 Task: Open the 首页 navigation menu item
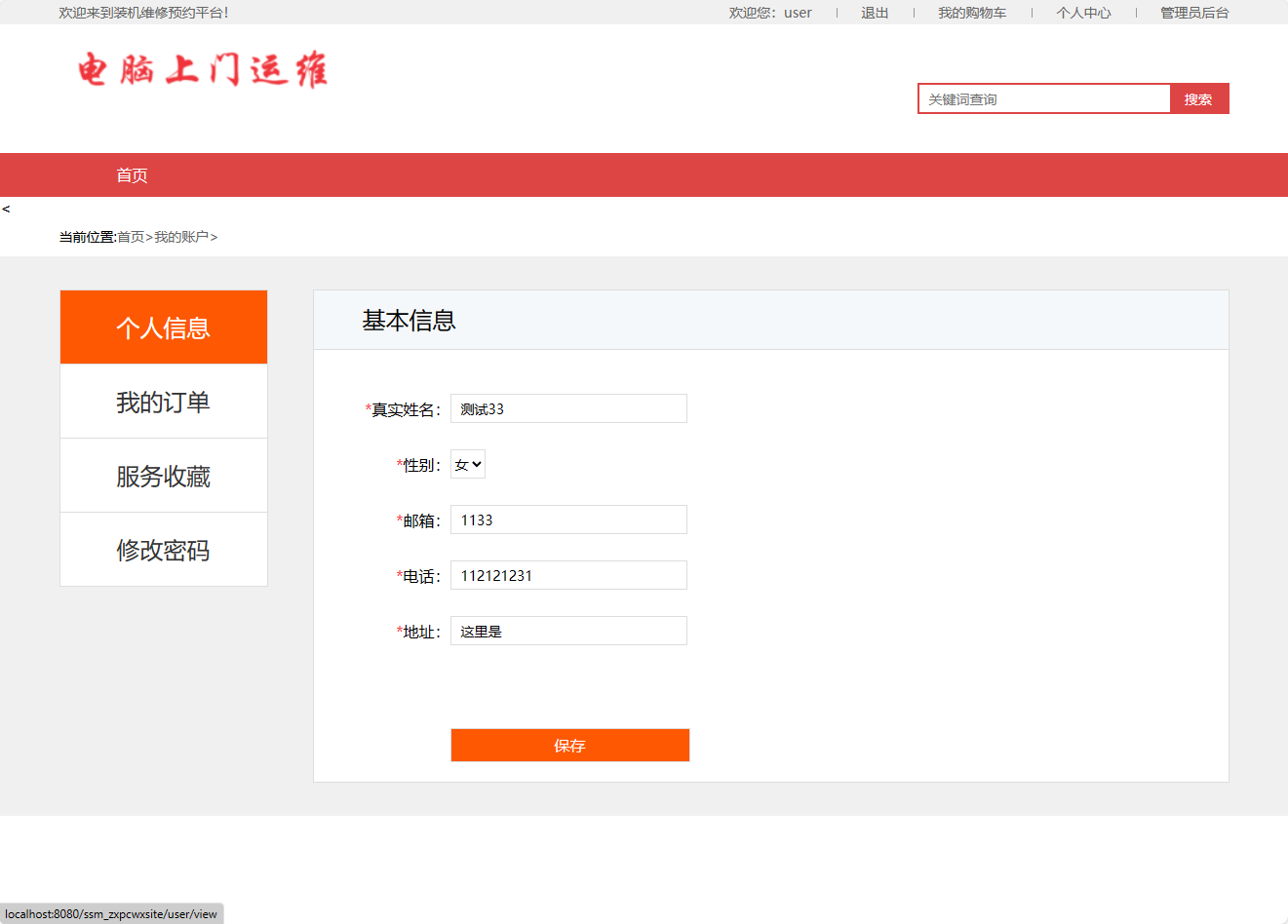click(132, 174)
